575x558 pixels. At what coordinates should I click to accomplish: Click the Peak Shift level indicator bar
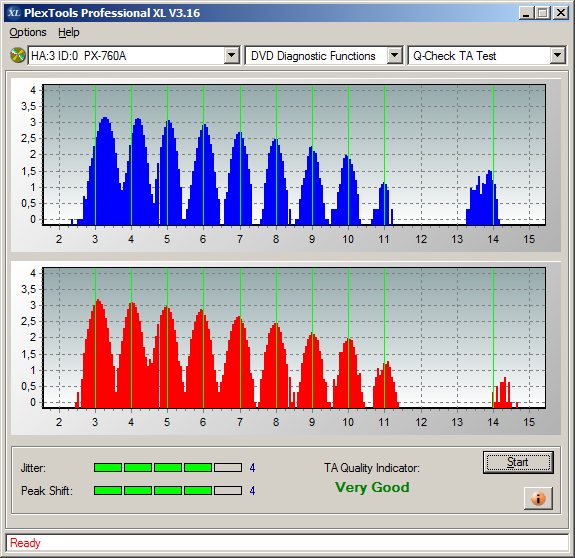[x=168, y=491]
